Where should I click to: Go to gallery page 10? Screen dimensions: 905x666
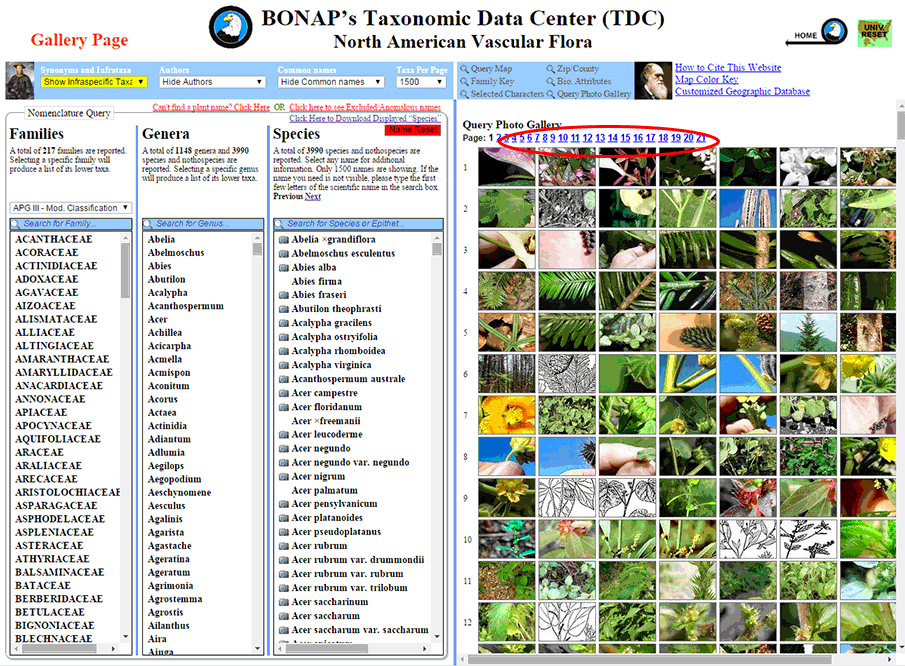click(563, 138)
